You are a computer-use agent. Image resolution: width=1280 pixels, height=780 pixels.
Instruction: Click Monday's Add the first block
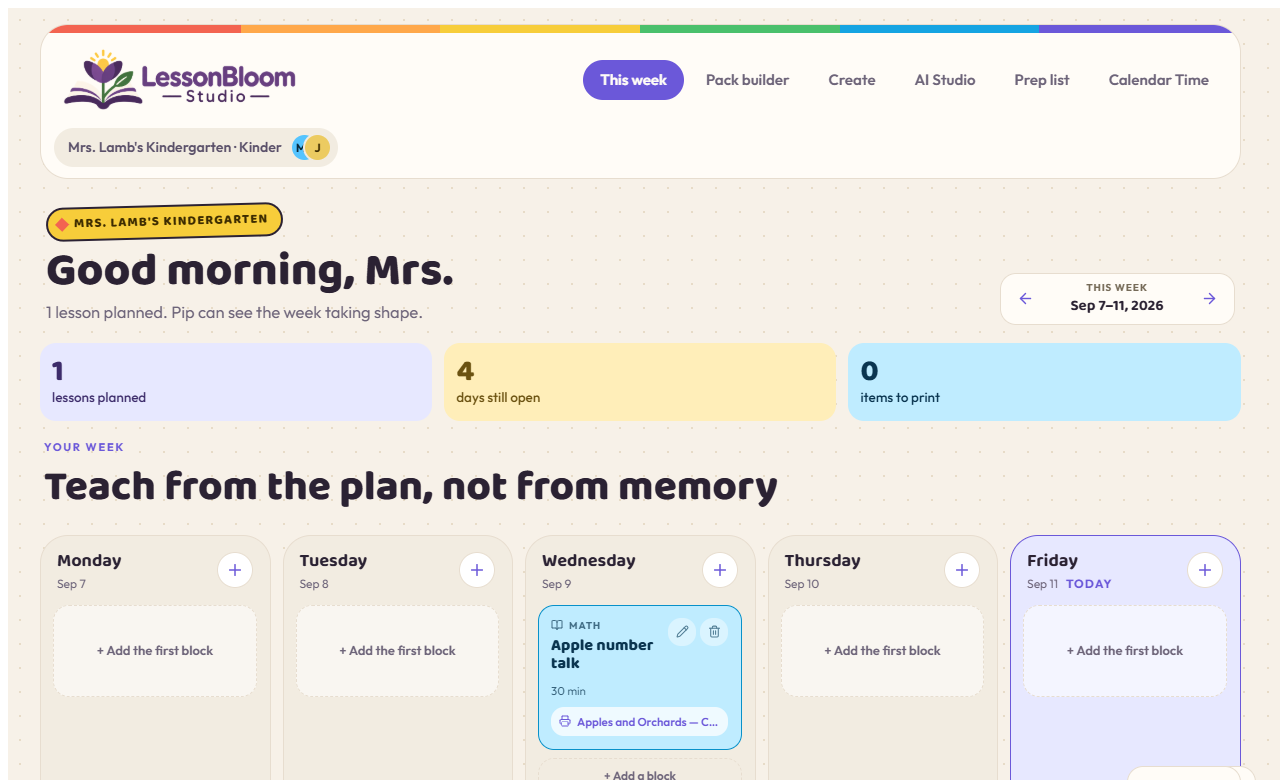(155, 651)
